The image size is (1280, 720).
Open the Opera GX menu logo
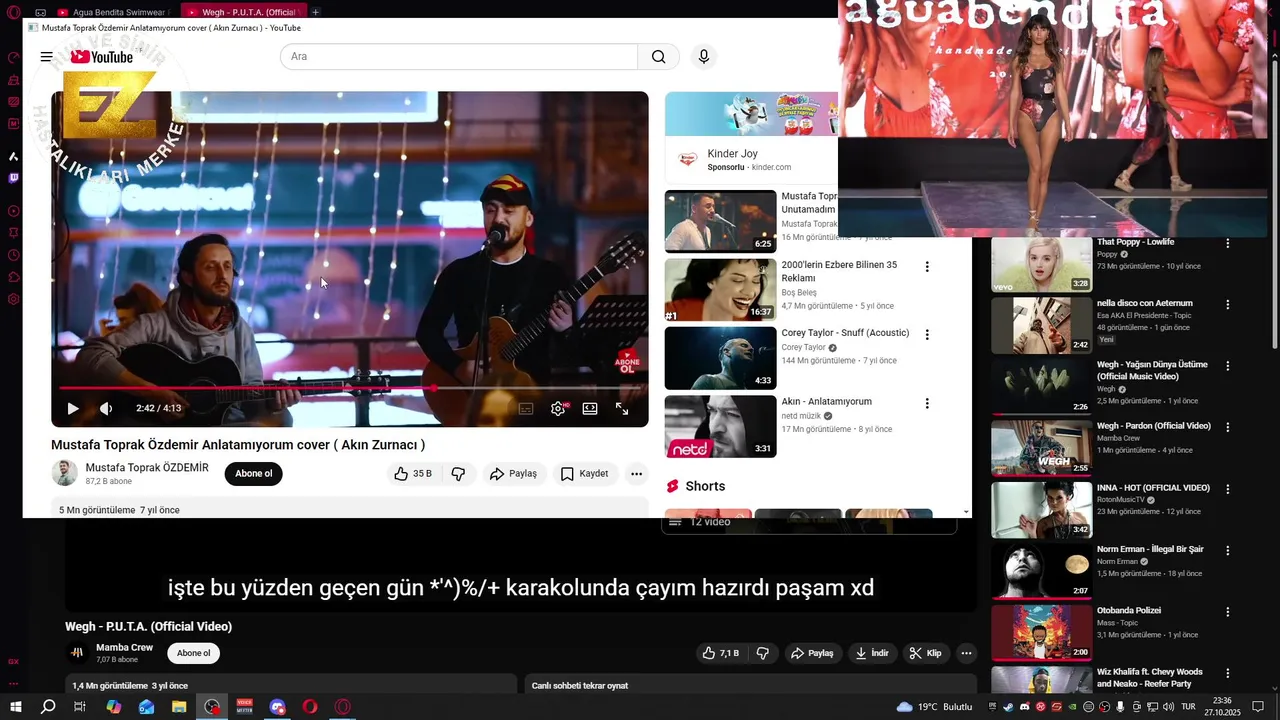13,12
